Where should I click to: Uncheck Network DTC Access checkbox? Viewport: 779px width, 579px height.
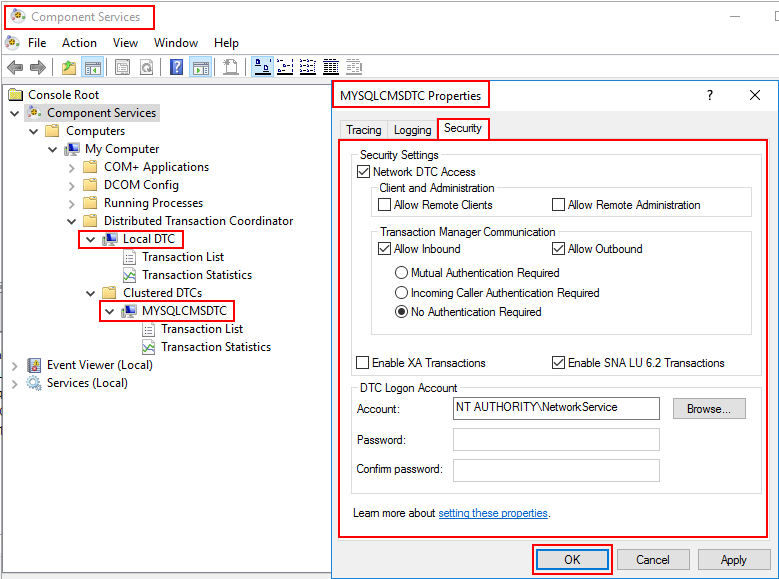point(364,172)
